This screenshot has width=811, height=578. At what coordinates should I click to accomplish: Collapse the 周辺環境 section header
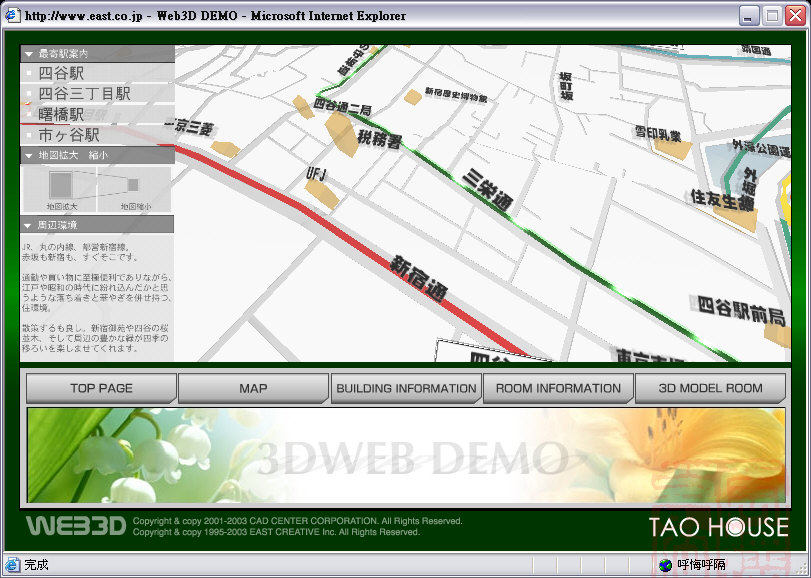point(97,225)
